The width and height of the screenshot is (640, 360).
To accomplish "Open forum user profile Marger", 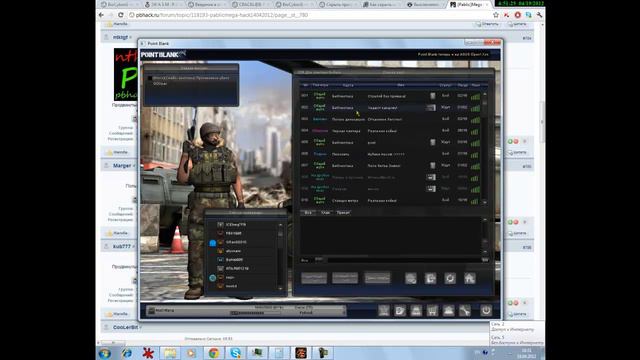I will click(x=122, y=166).
